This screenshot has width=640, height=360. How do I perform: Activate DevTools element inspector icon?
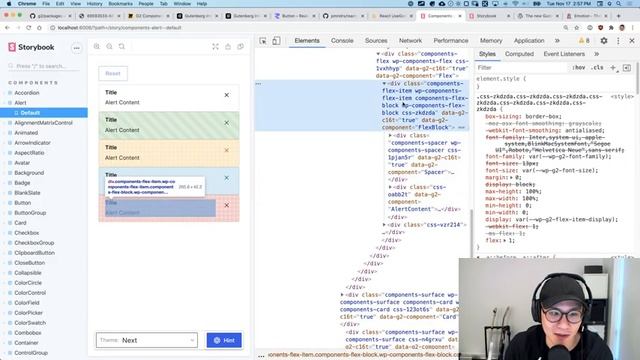pyautogui.click(x=263, y=41)
